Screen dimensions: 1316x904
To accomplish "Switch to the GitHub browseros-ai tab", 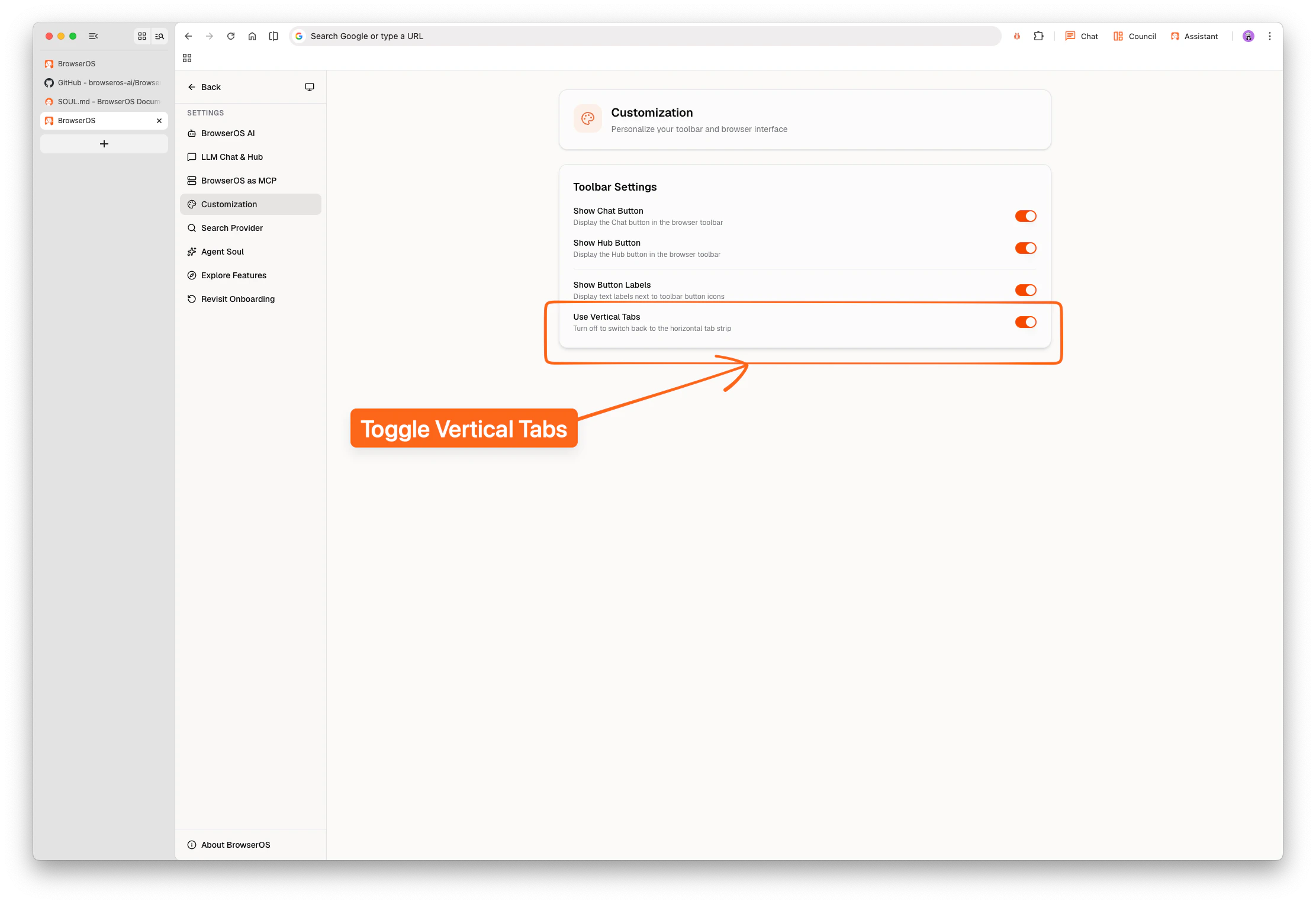I will 104,82.
